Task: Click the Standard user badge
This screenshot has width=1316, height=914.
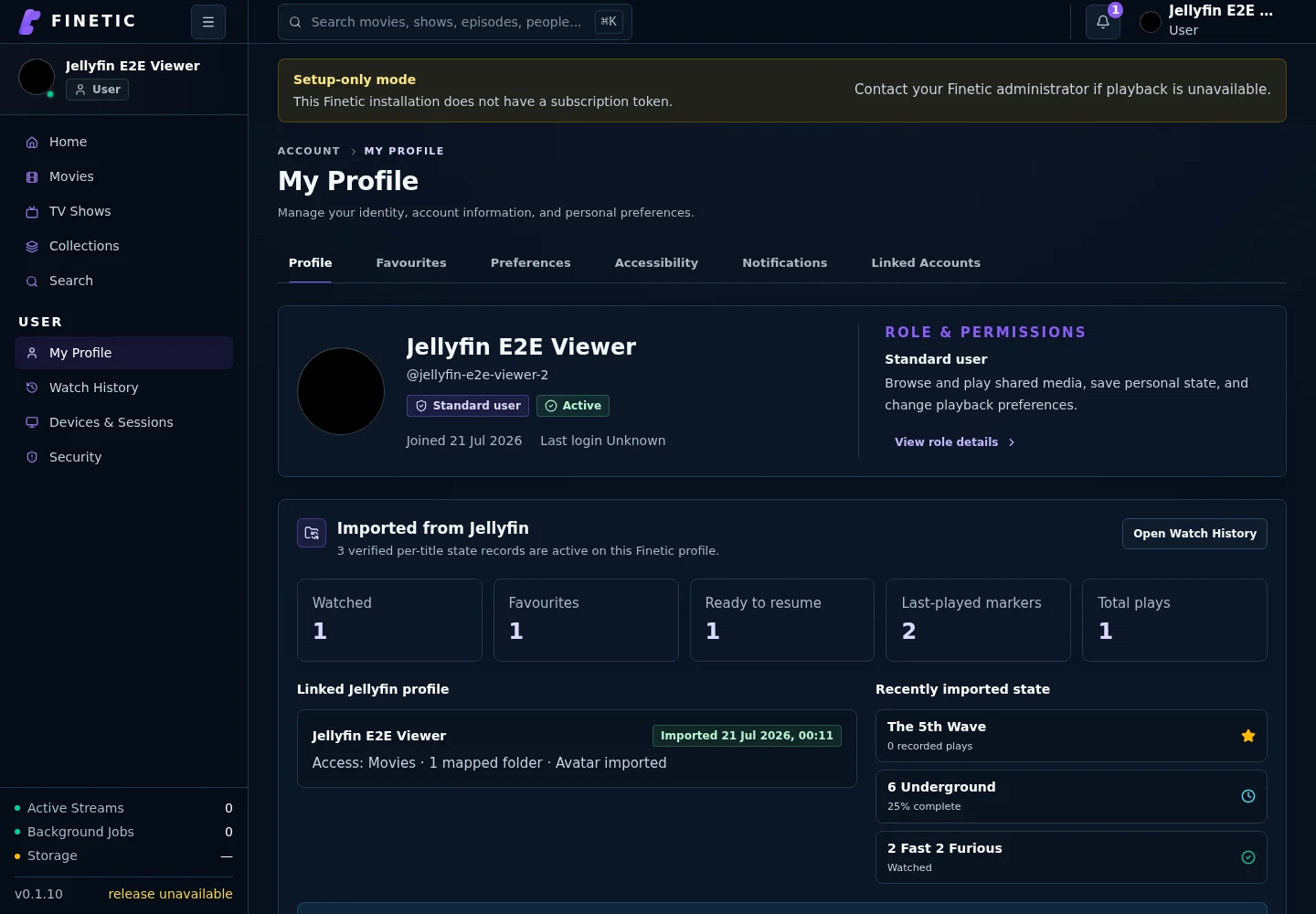Action: click(x=468, y=406)
